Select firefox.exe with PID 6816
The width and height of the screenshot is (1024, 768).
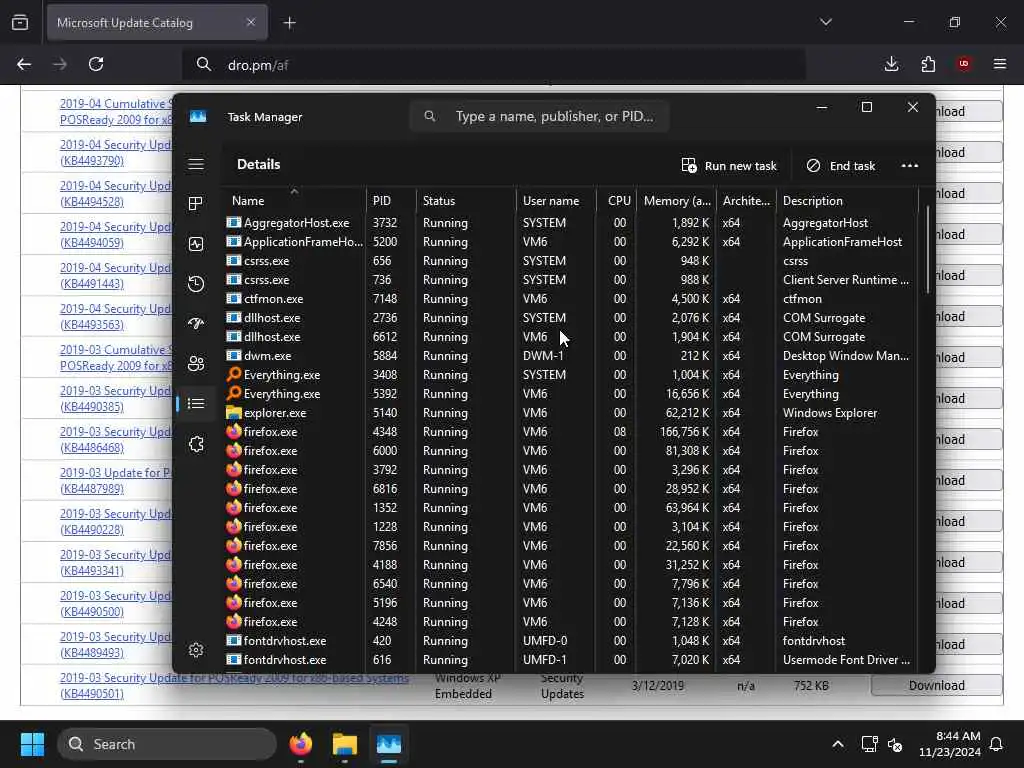[571, 488]
